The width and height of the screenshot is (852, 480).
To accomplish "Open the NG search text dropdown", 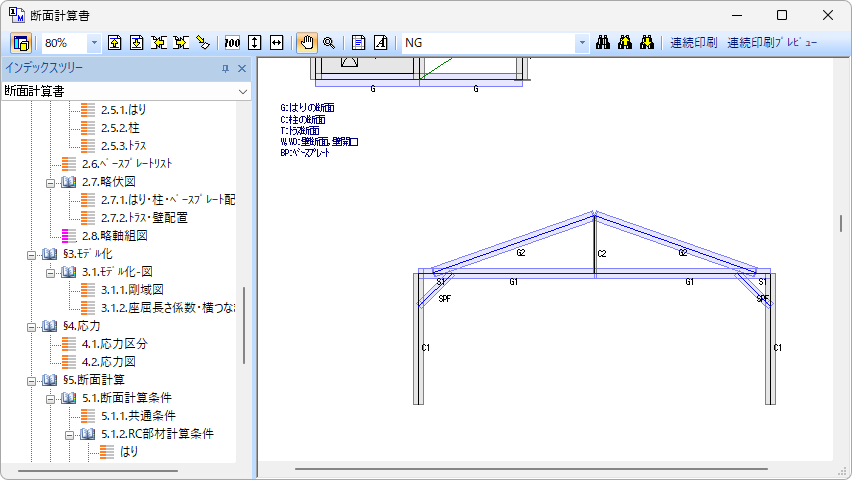I will 582,43.
